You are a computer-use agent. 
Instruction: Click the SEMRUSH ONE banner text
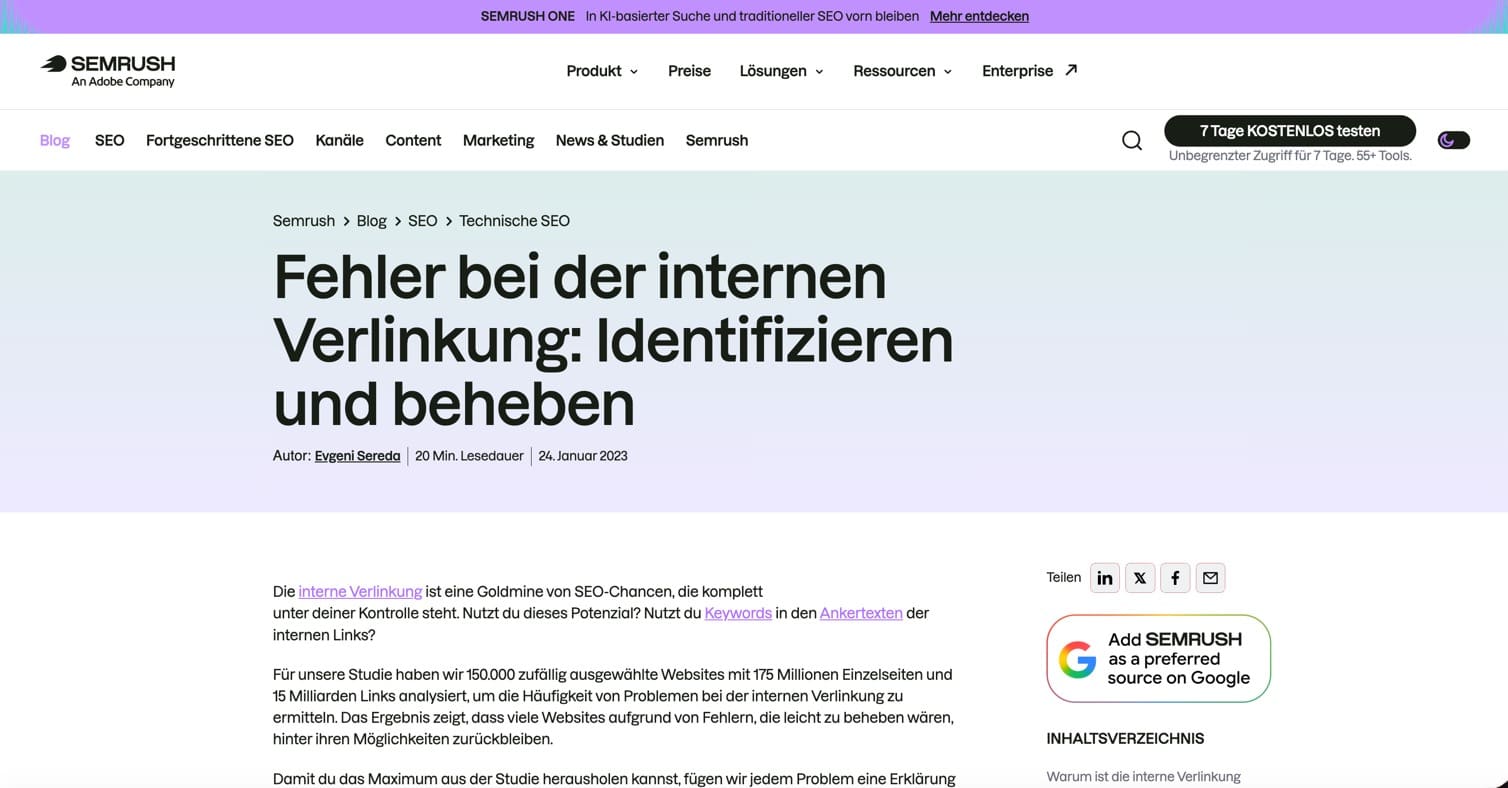pos(527,16)
